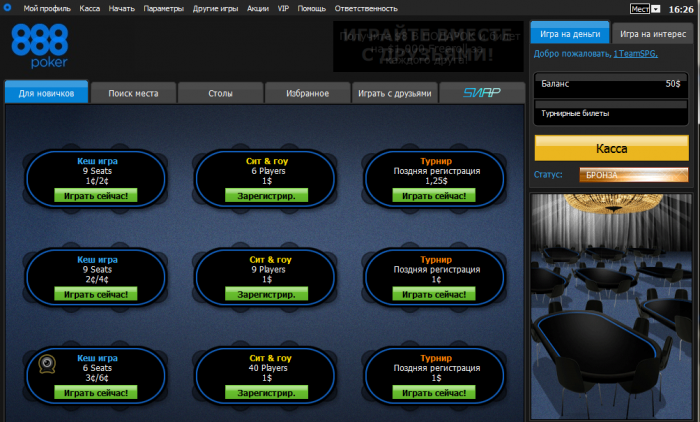Screen dimensions: 700x422
Task: Click the Баланс 50$ field
Action: (611, 85)
